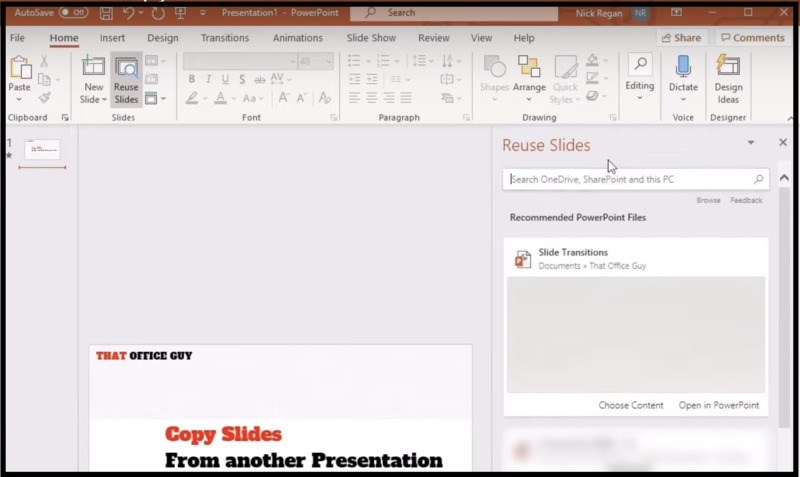This screenshot has width=800, height=477.
Task: Toggle Italic formatting
Action: coord(208,79)
